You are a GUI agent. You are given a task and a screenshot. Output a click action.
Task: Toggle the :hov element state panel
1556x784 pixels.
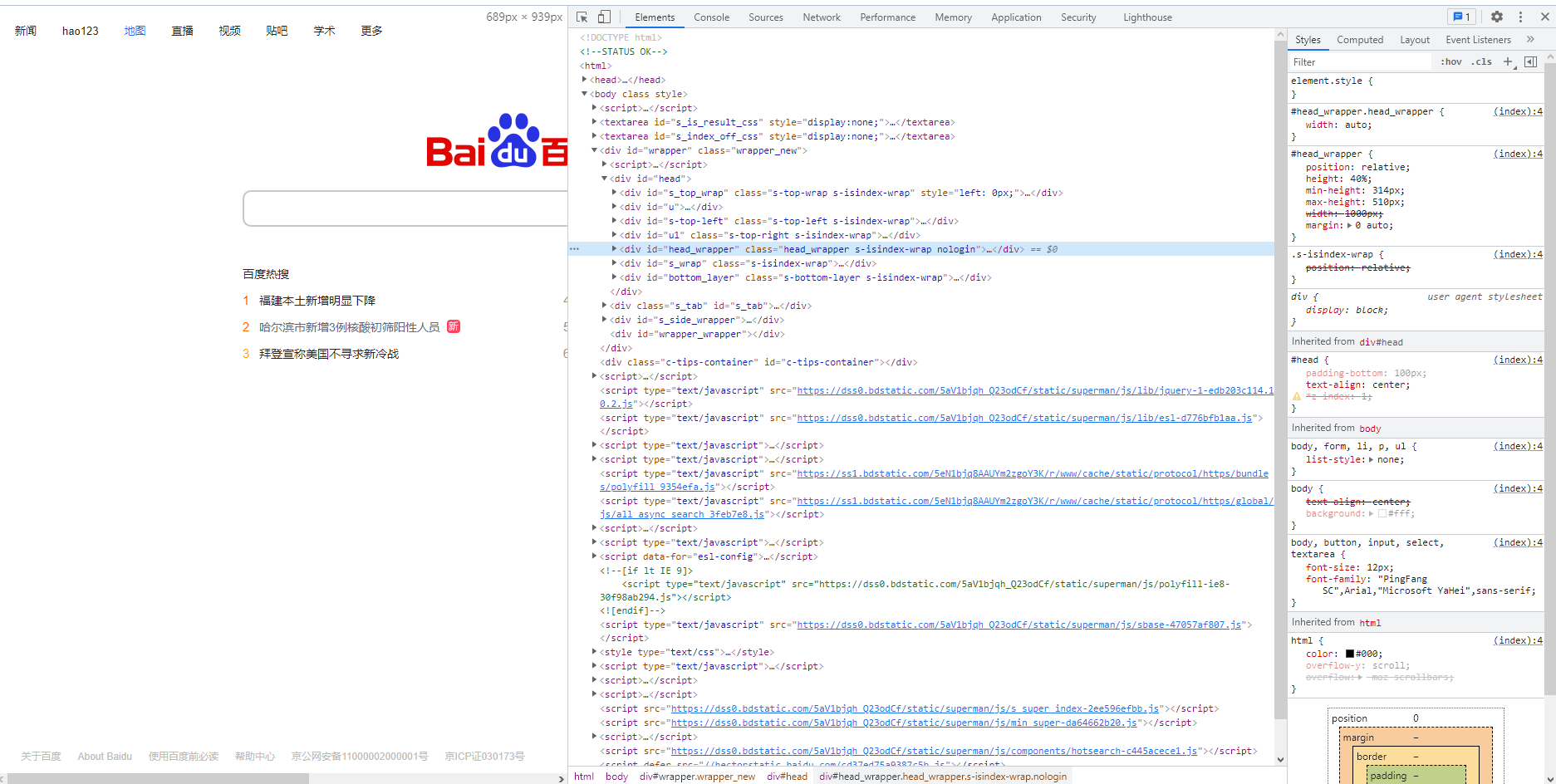[1451, 61]
